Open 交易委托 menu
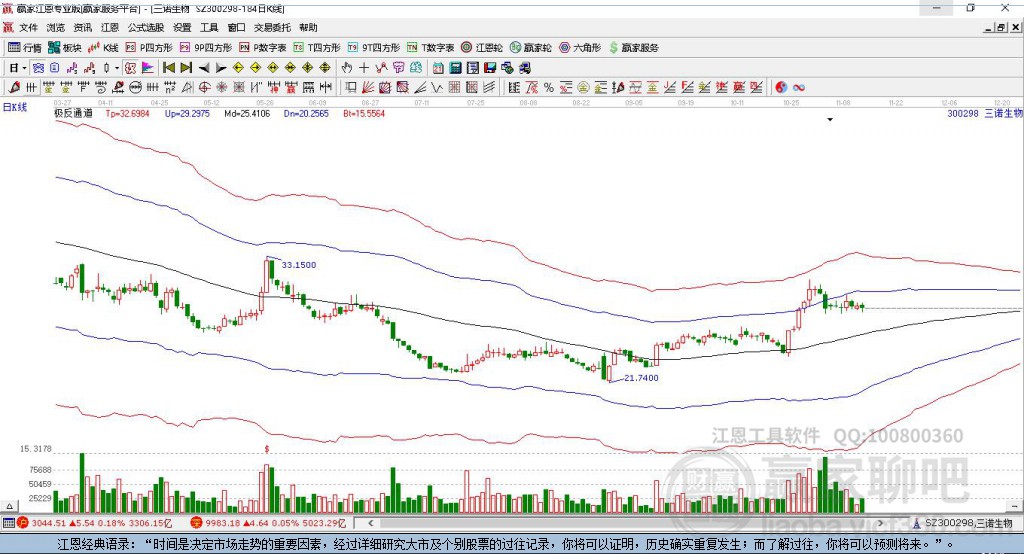This screenshot has height=554, width=1024. (x=272, y=27)
